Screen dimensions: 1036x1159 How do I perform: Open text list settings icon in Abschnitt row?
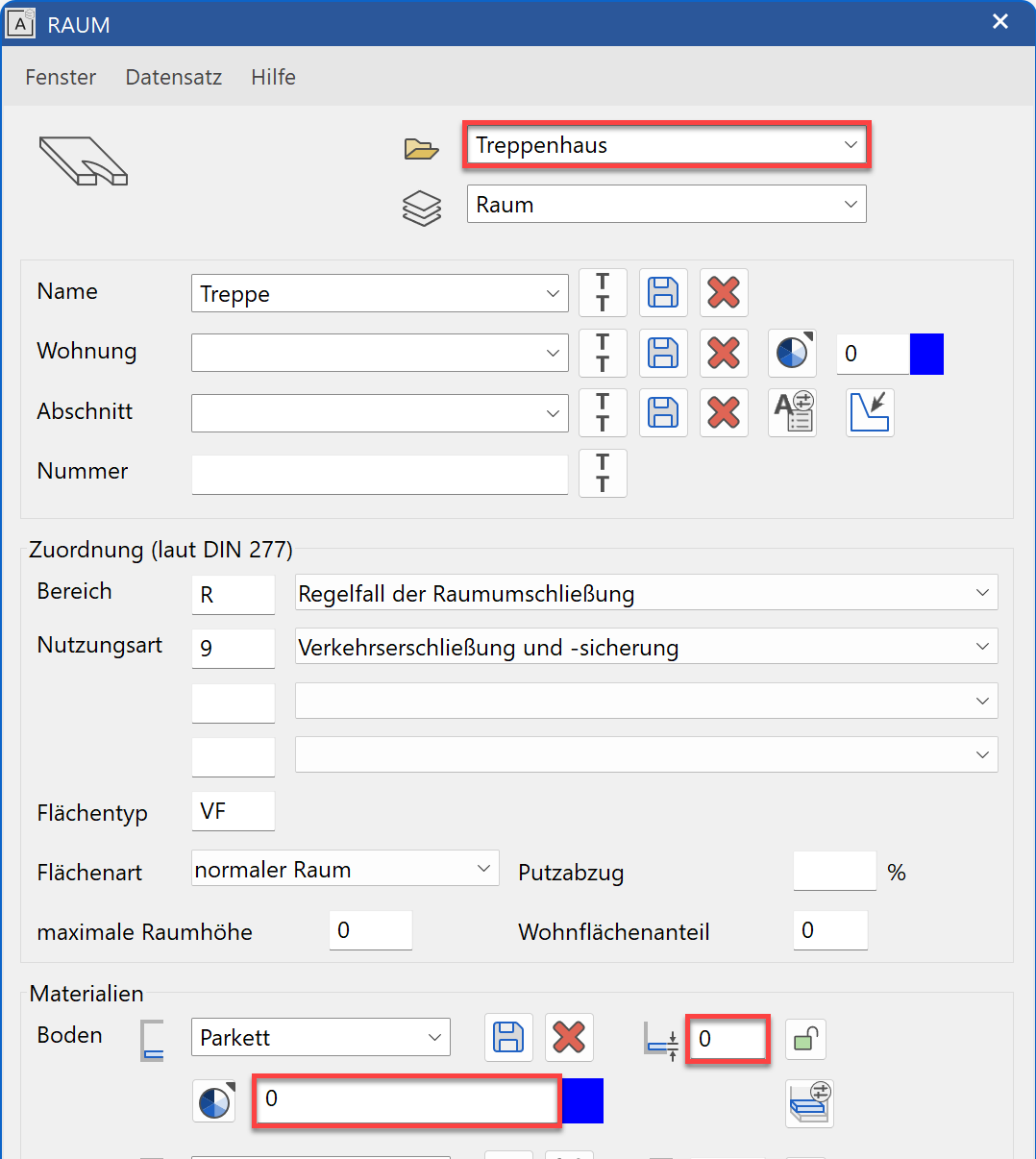(792, 412)
